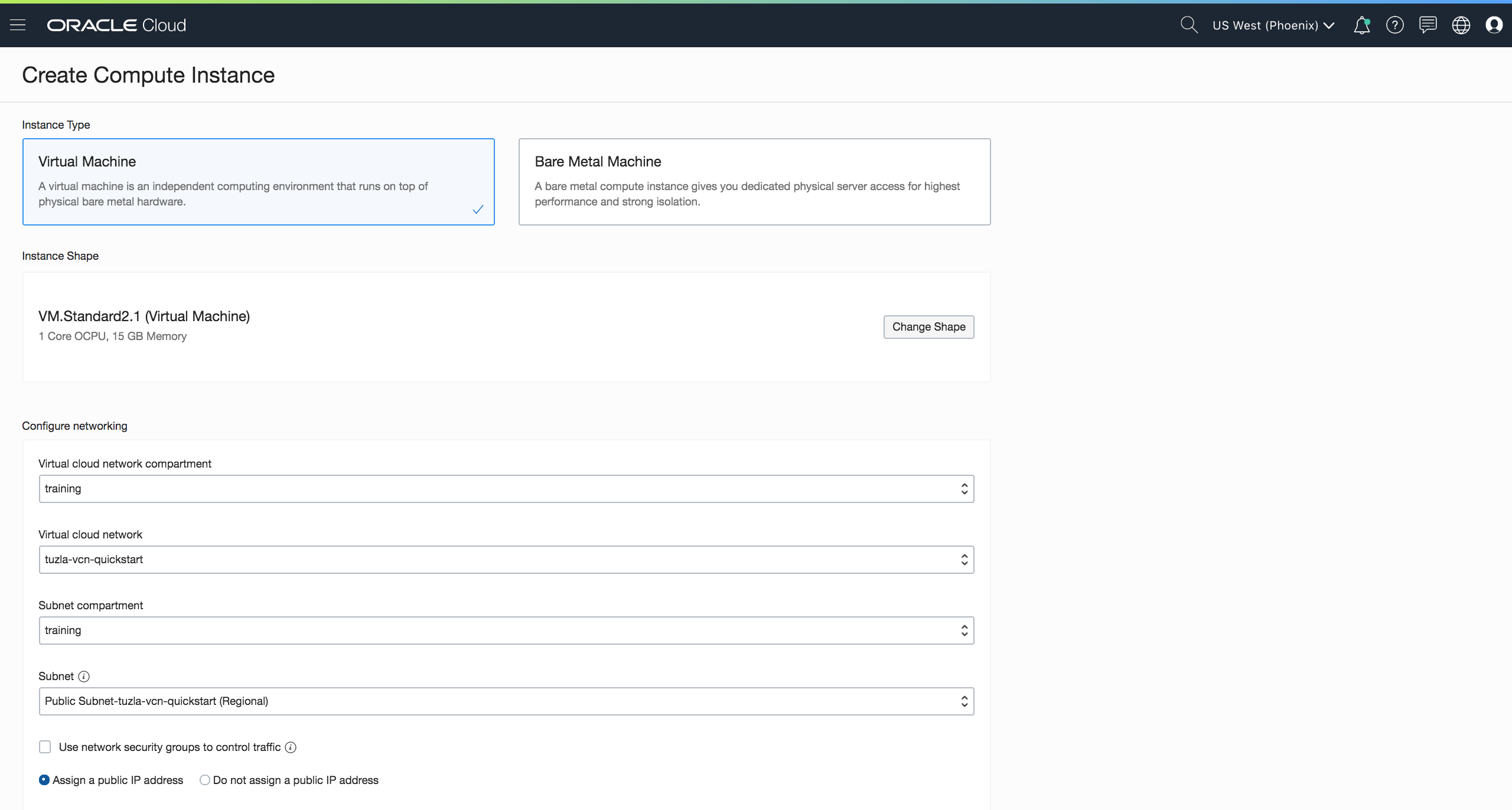Screen dimensions: 1512x810
Task: Click the Oracle Cloud logo link
Action: click(116, 25)
